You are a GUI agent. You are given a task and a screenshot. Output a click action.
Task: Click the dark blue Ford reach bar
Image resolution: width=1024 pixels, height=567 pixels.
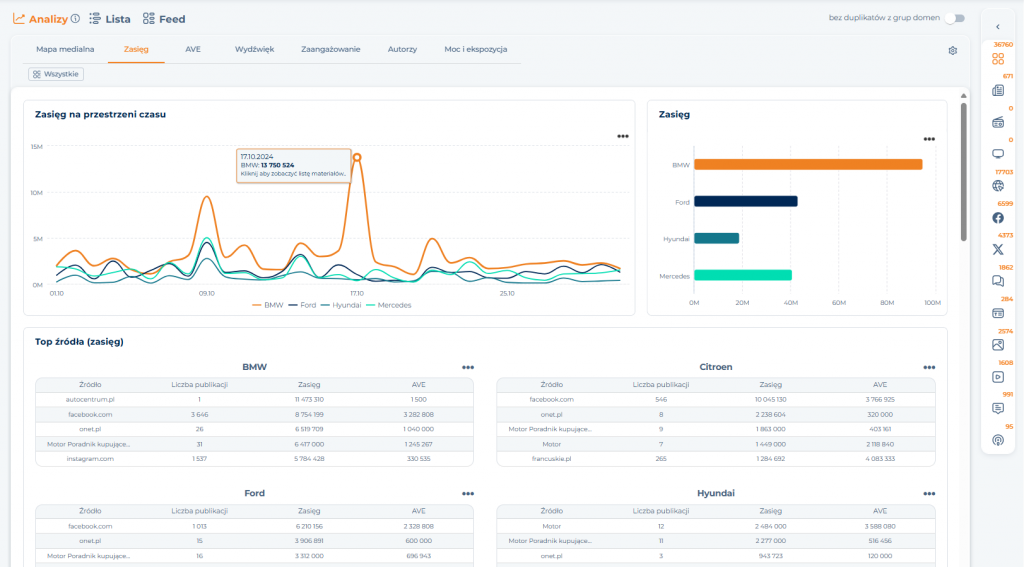tap(746, 202)
